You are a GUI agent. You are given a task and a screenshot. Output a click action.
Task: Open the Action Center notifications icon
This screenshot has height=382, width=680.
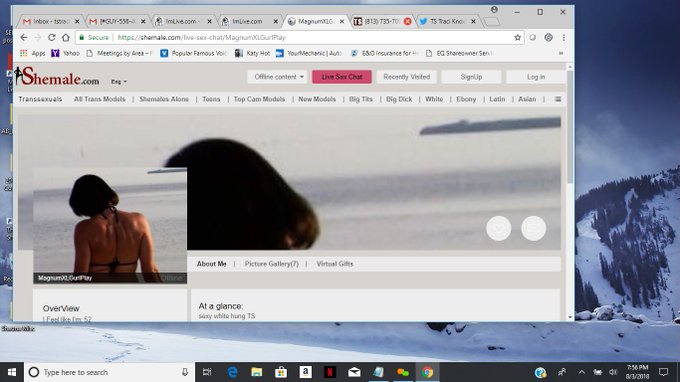click(663, 372)
